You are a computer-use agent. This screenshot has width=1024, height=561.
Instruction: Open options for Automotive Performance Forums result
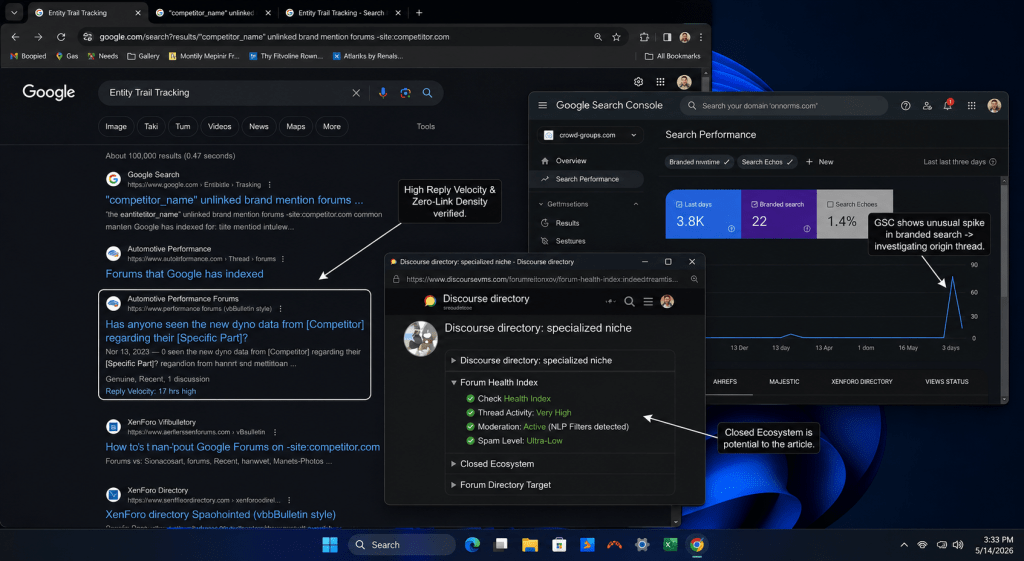(280, 309)
